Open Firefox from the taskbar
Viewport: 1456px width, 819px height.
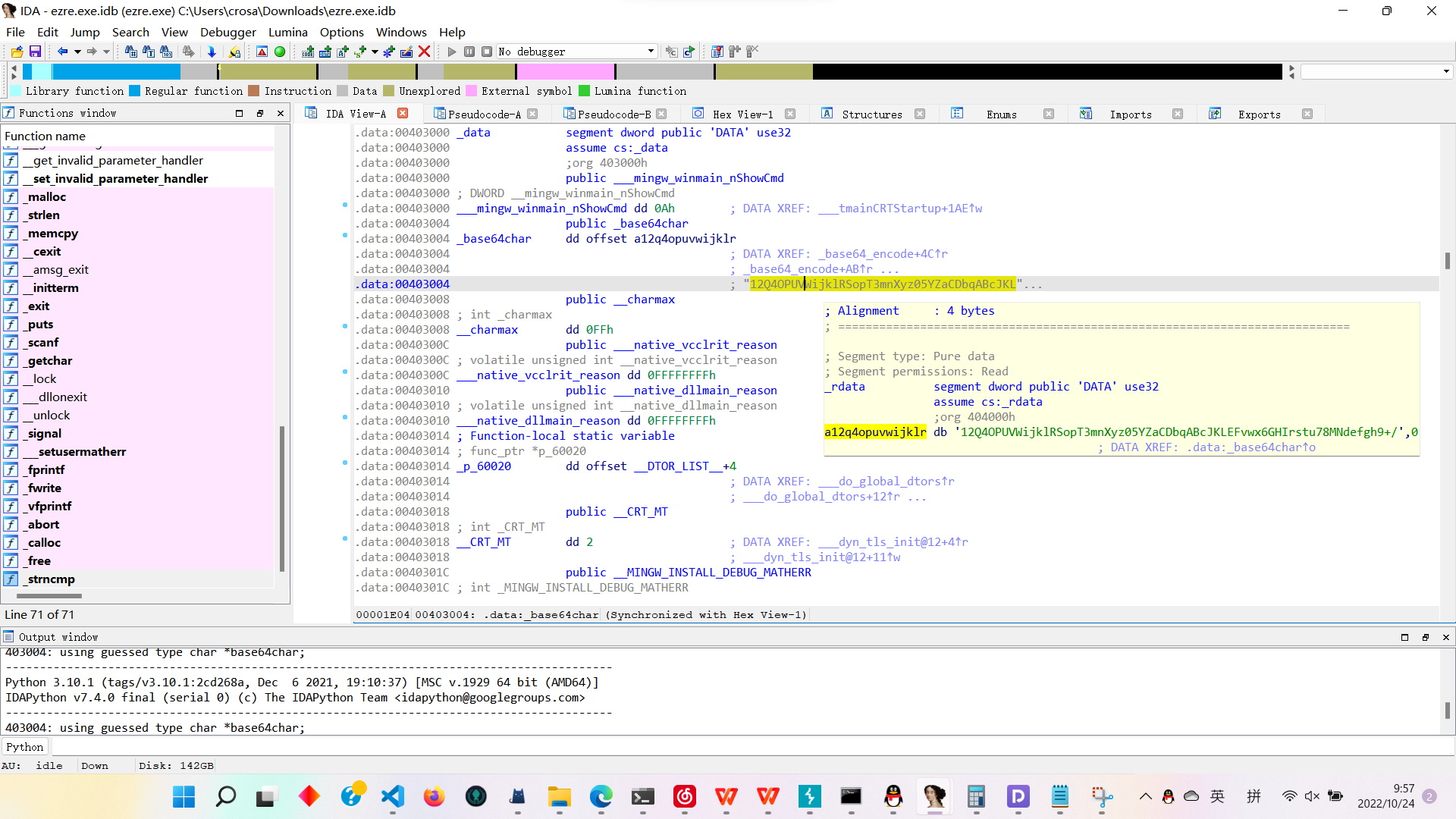pos(434,796)
